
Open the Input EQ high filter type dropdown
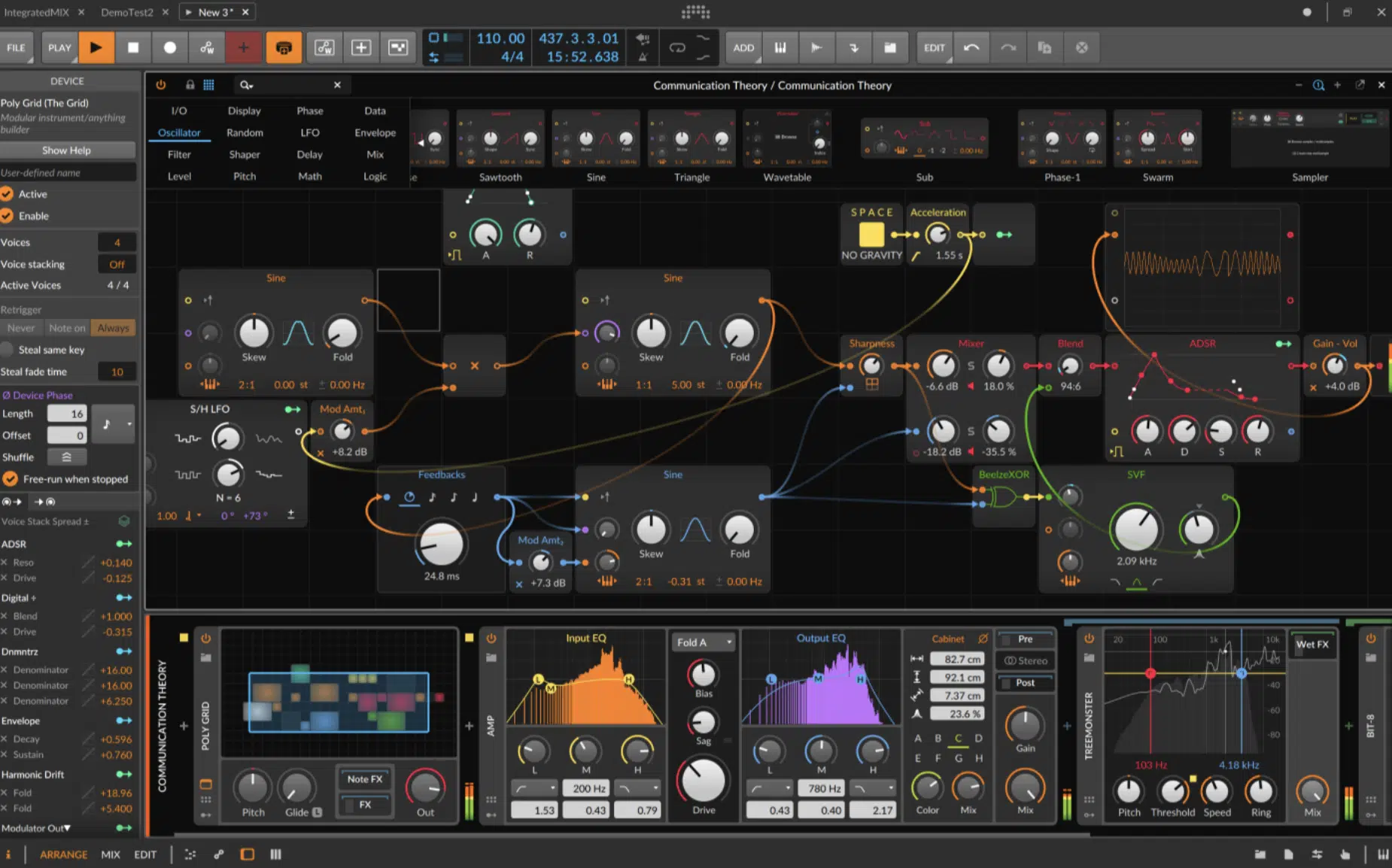pyautogui.click(x=638, y=788)
